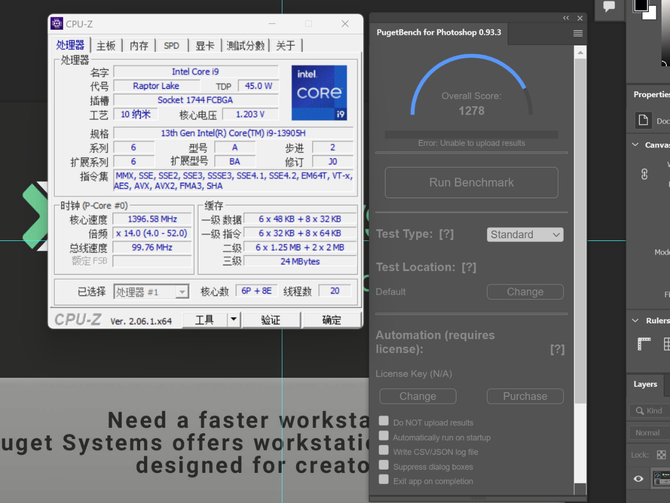Select the Layers panel tab
The width and height of the screenshot is (670, 503).
point(645,384)
